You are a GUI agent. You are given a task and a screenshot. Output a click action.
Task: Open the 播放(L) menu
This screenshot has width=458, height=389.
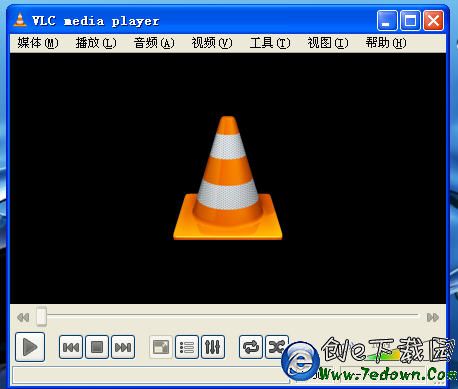96,43
